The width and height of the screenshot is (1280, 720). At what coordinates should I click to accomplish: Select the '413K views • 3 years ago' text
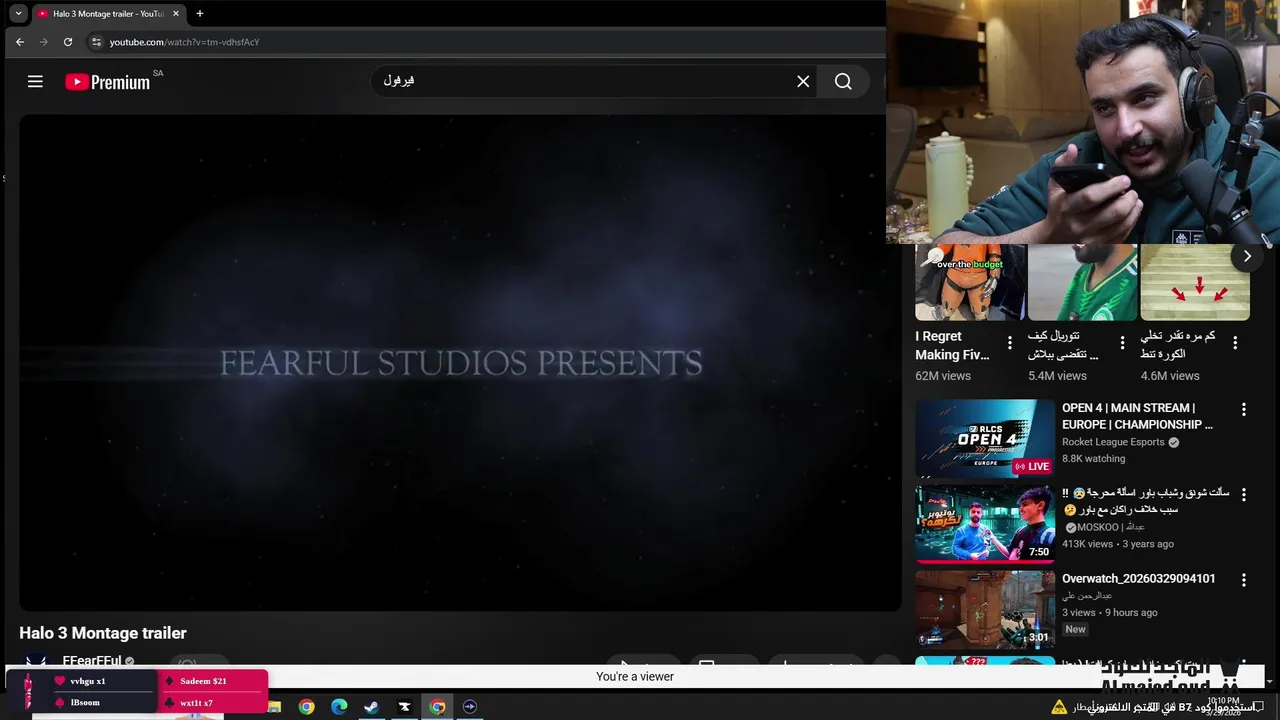1118,544
